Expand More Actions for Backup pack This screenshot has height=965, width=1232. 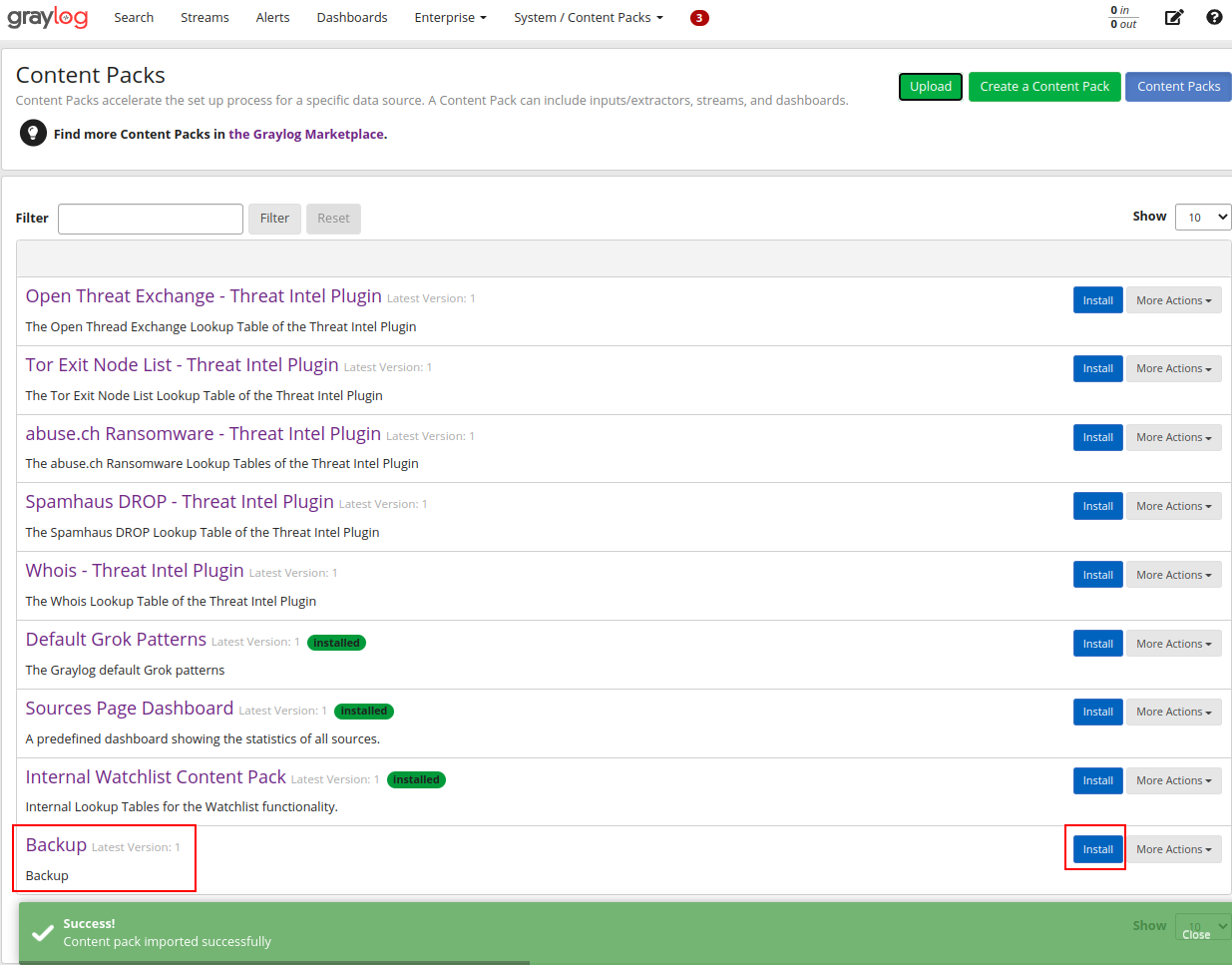click(1173, 849)
